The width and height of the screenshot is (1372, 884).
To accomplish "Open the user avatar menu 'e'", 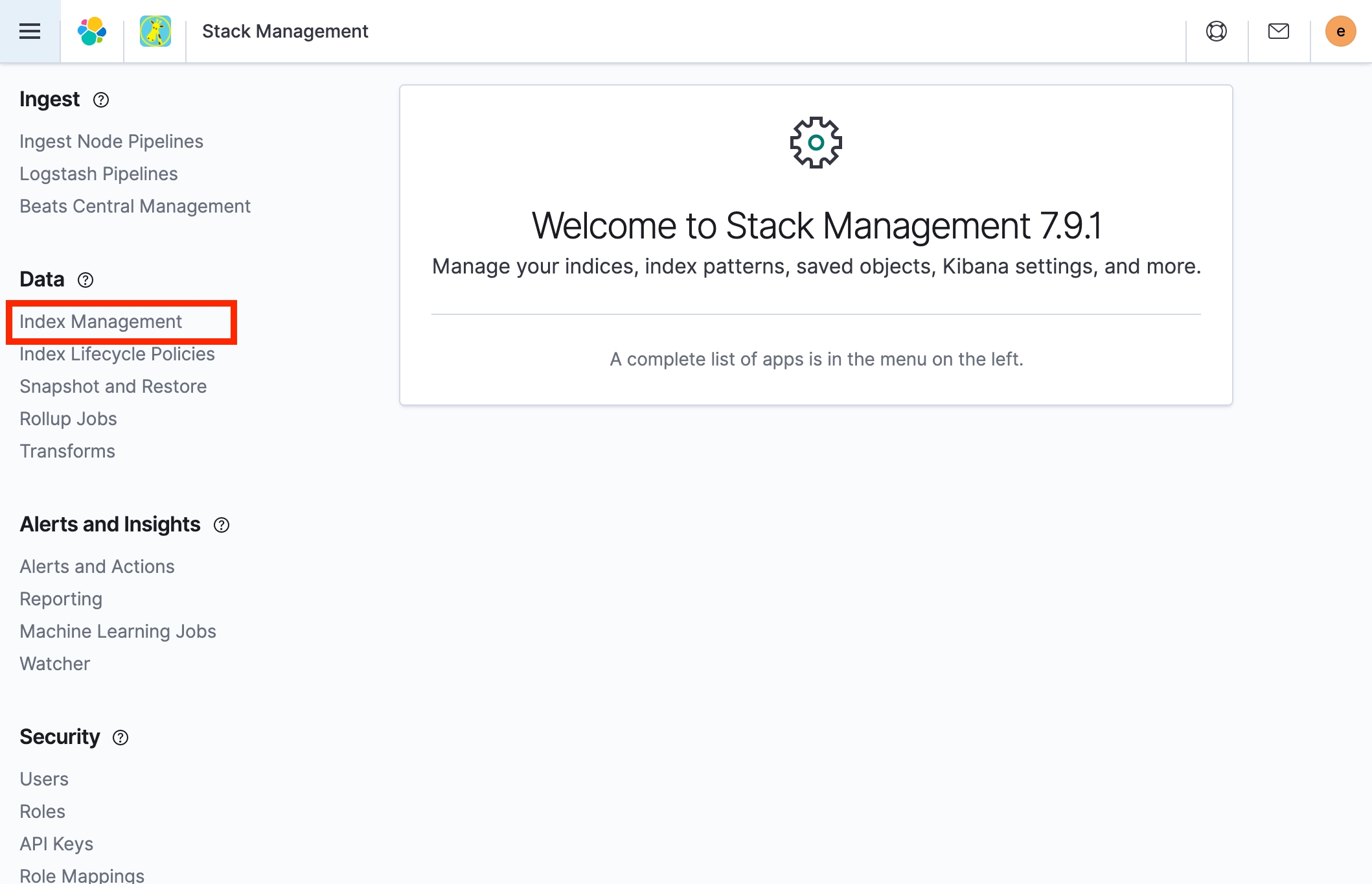I will click(1340, 31).
